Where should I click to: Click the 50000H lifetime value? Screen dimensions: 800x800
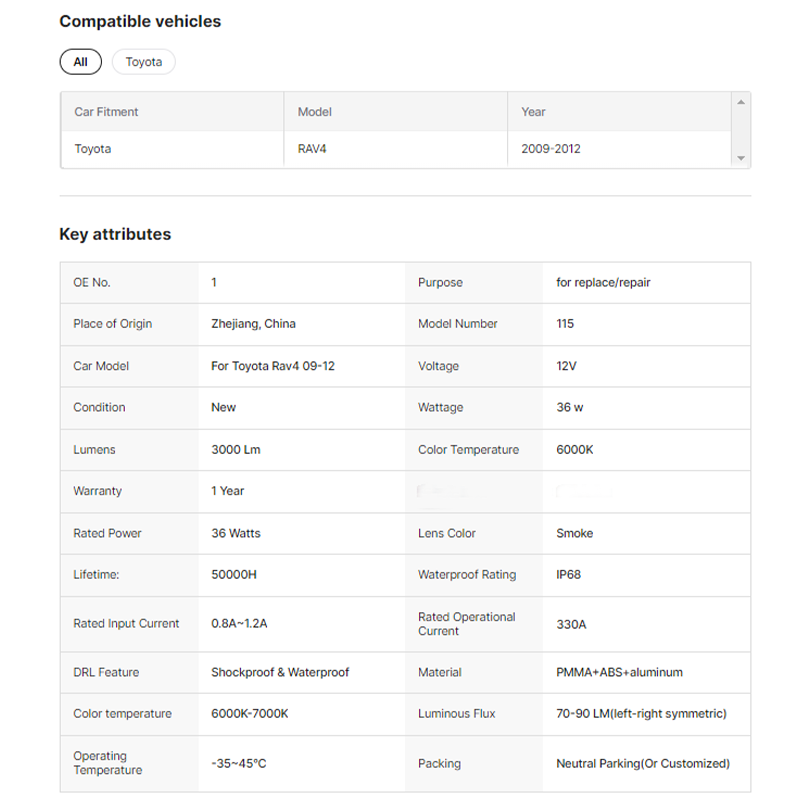coord(235,575)
